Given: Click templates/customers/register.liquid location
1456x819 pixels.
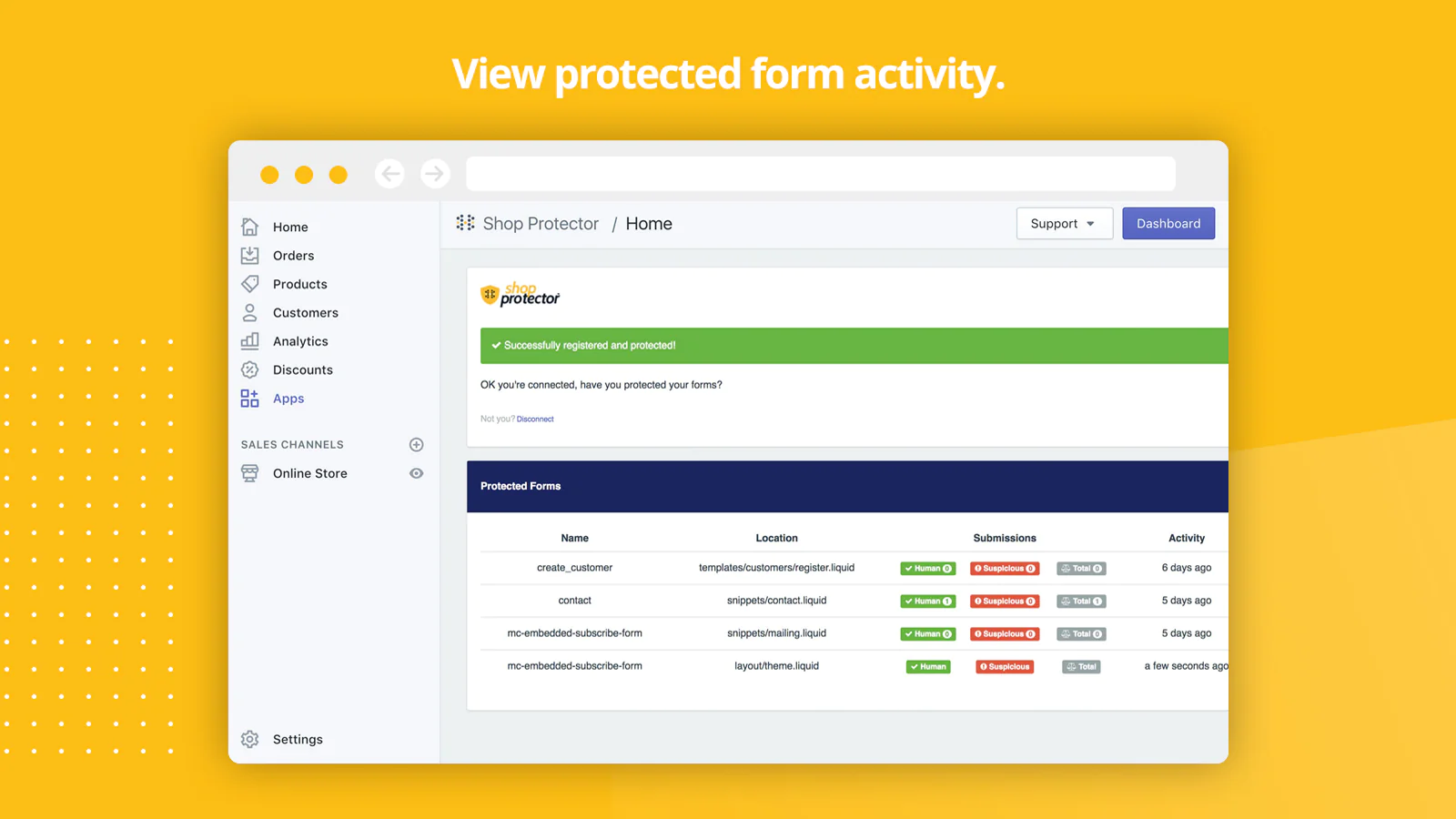Looking at the screenshot, I should point(776,568).
